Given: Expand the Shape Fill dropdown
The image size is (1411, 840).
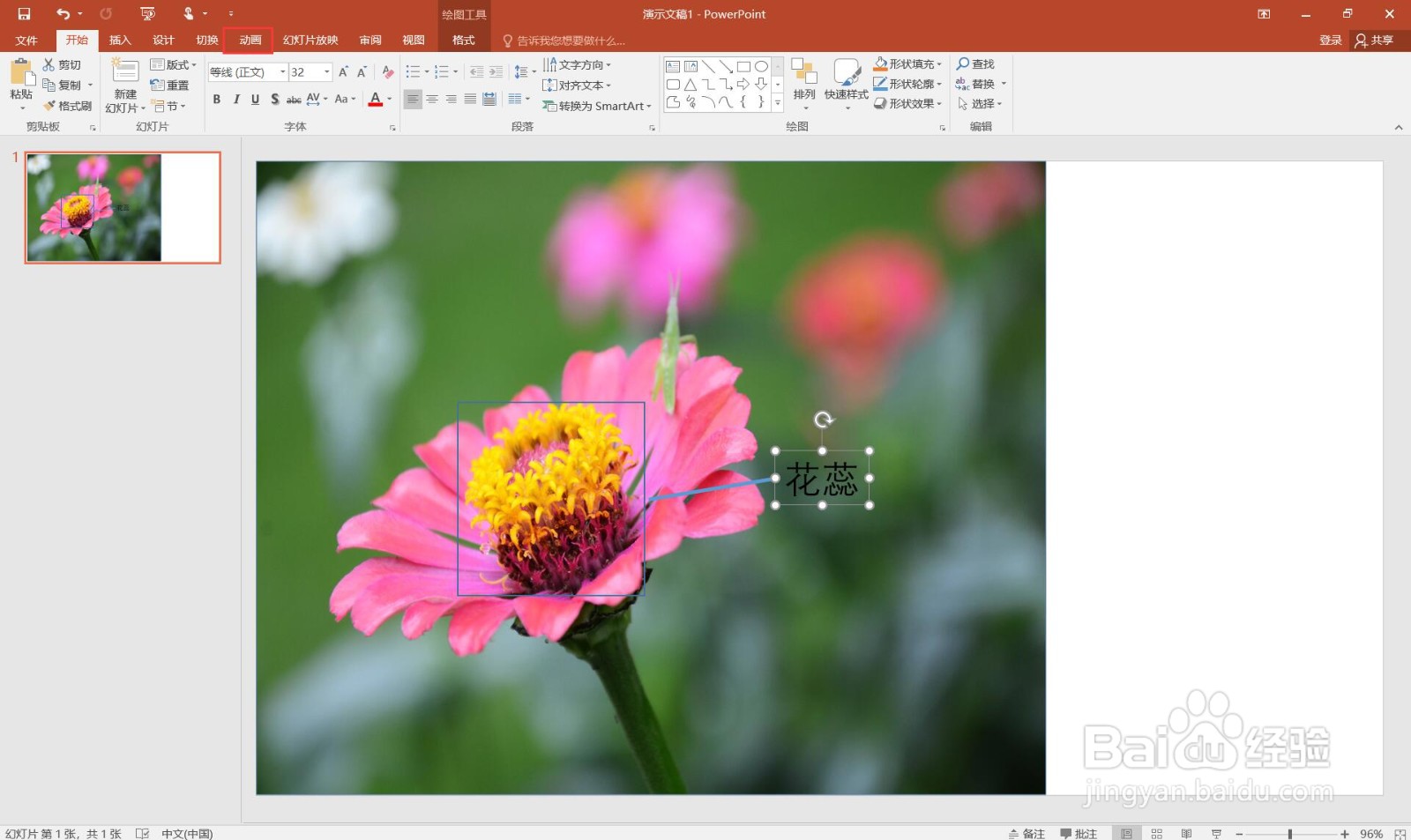Looking at the screenshot, I should (939, 64).
